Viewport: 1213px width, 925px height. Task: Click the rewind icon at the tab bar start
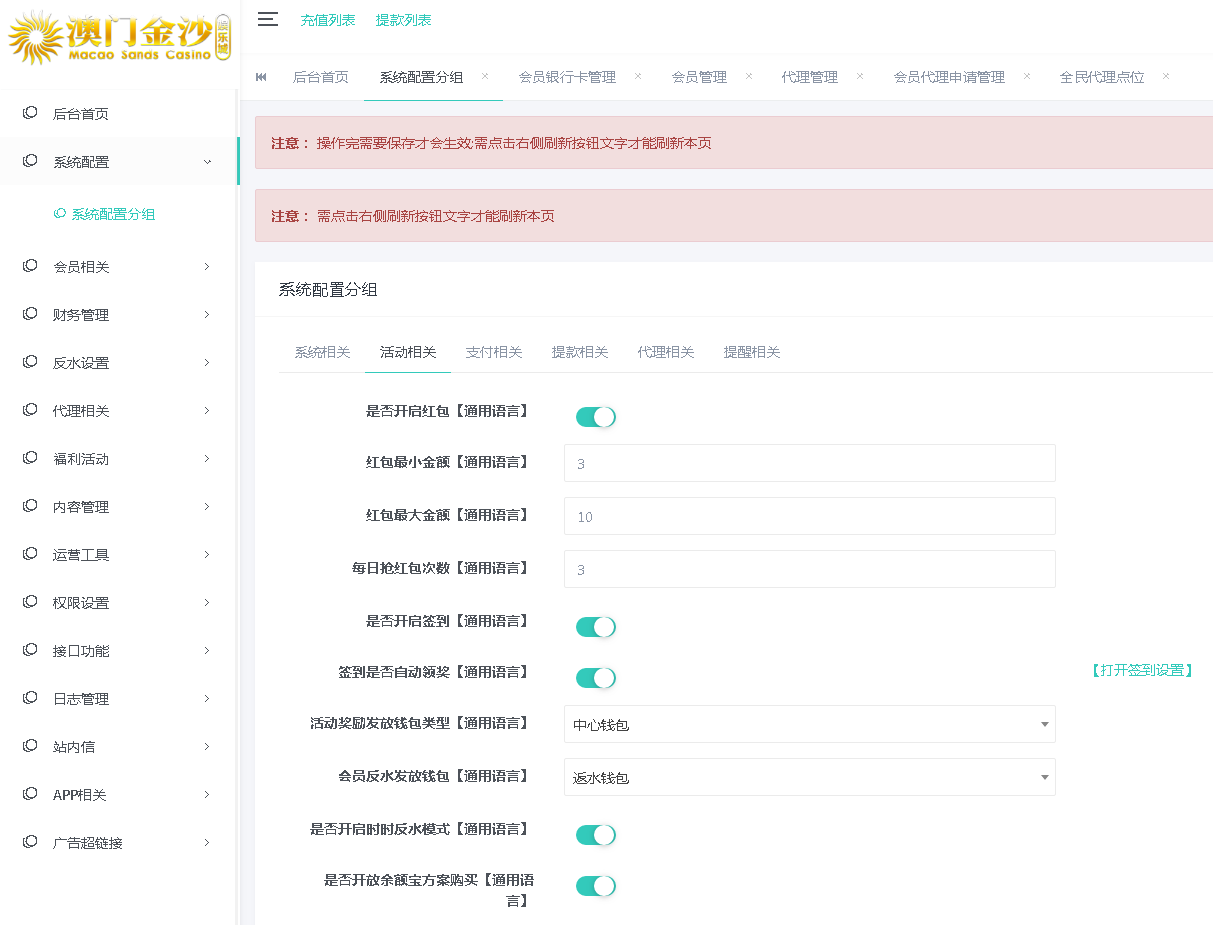click(260, 76)
